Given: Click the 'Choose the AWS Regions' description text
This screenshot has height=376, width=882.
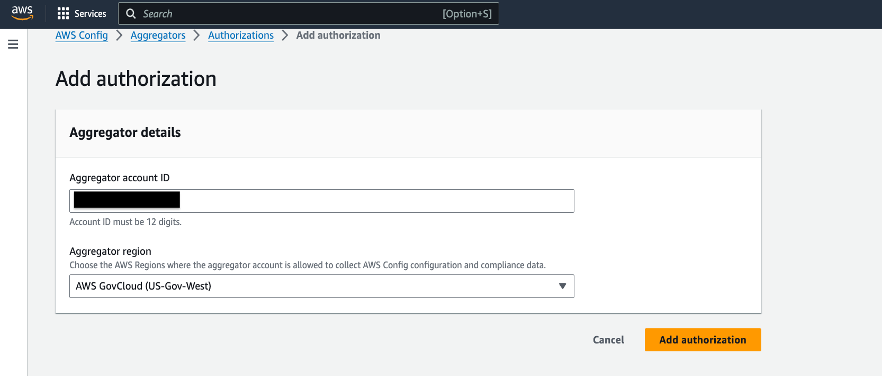Looking at the screenshot, I should [x=308, y=265].
